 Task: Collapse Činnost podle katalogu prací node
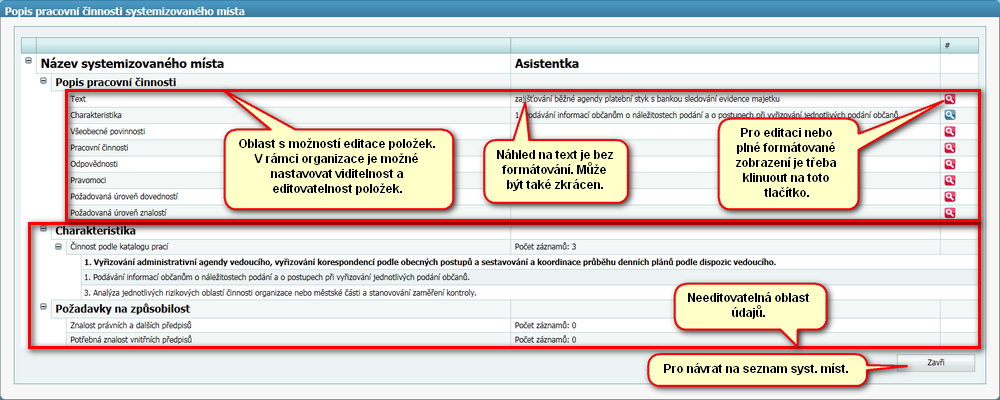point(58,245)
